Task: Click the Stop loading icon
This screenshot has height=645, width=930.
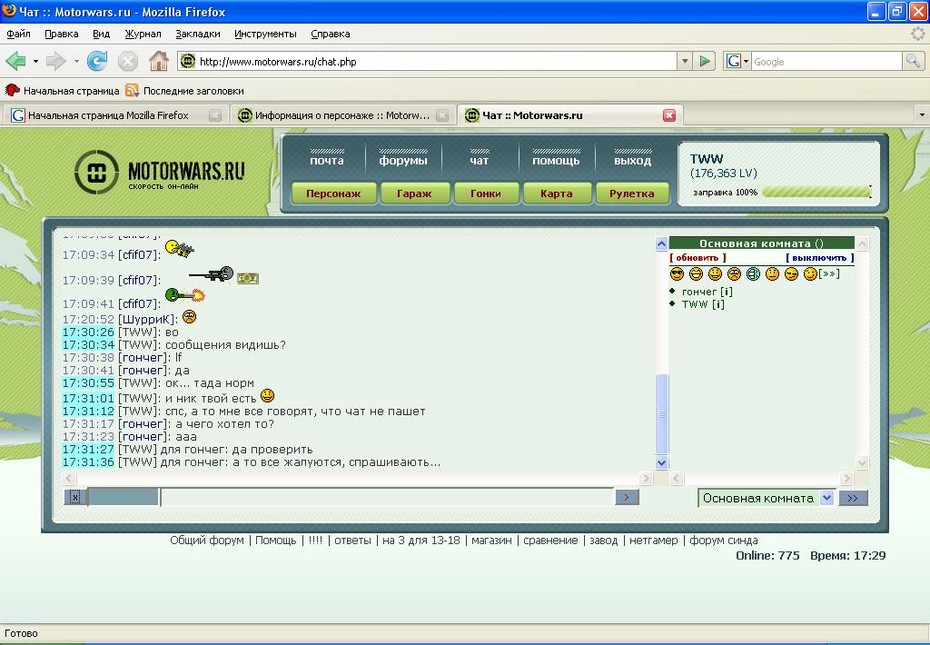Action: click(x=128, y=61)
